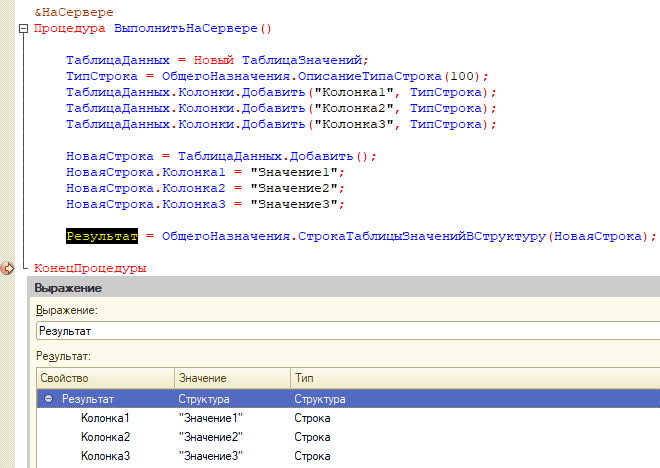Collapse the Результат node in results tree
The image size is (660, 468).
tap(48, 398)
